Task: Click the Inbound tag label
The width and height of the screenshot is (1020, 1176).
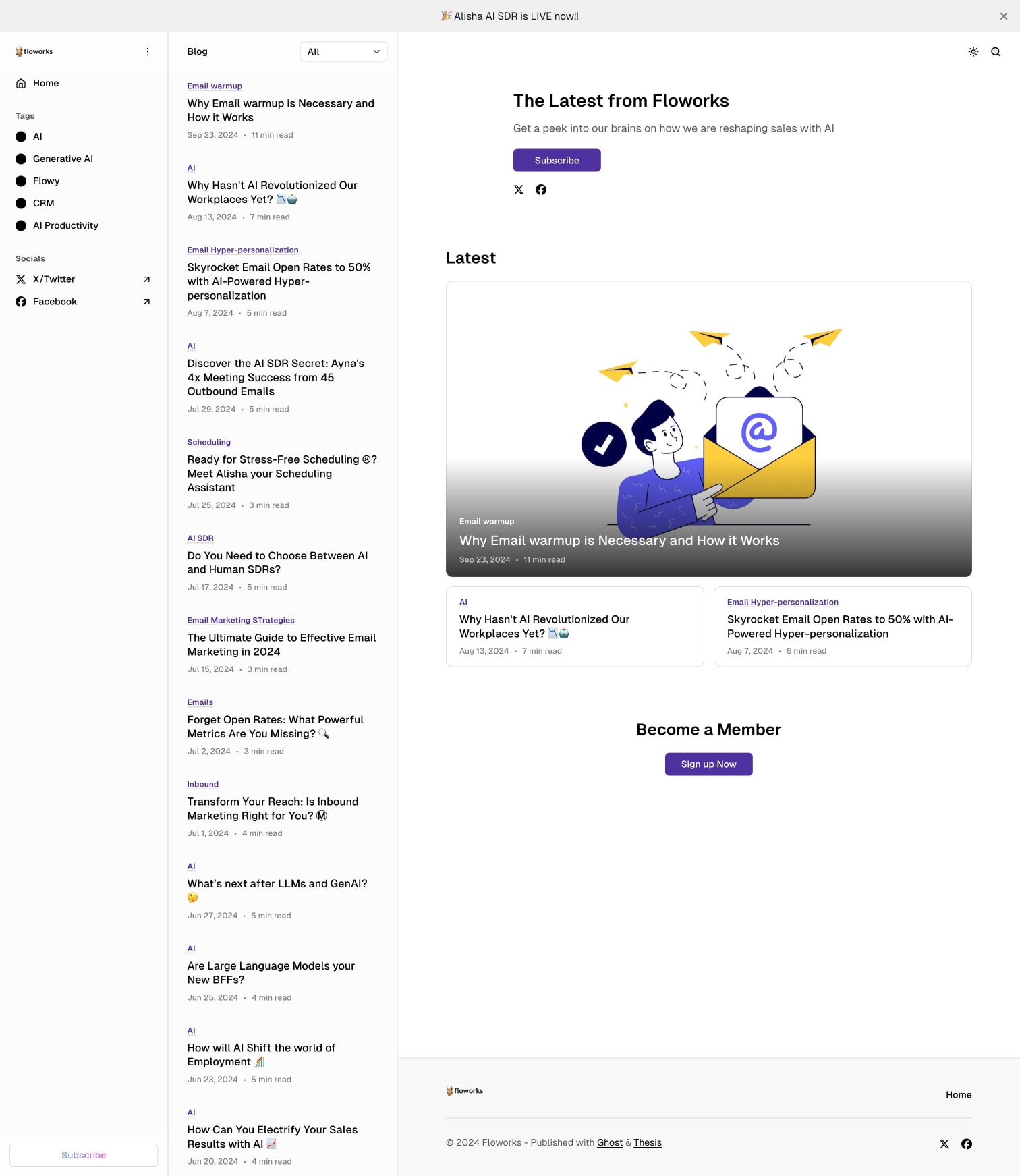Action: click(x=203, y=784)
